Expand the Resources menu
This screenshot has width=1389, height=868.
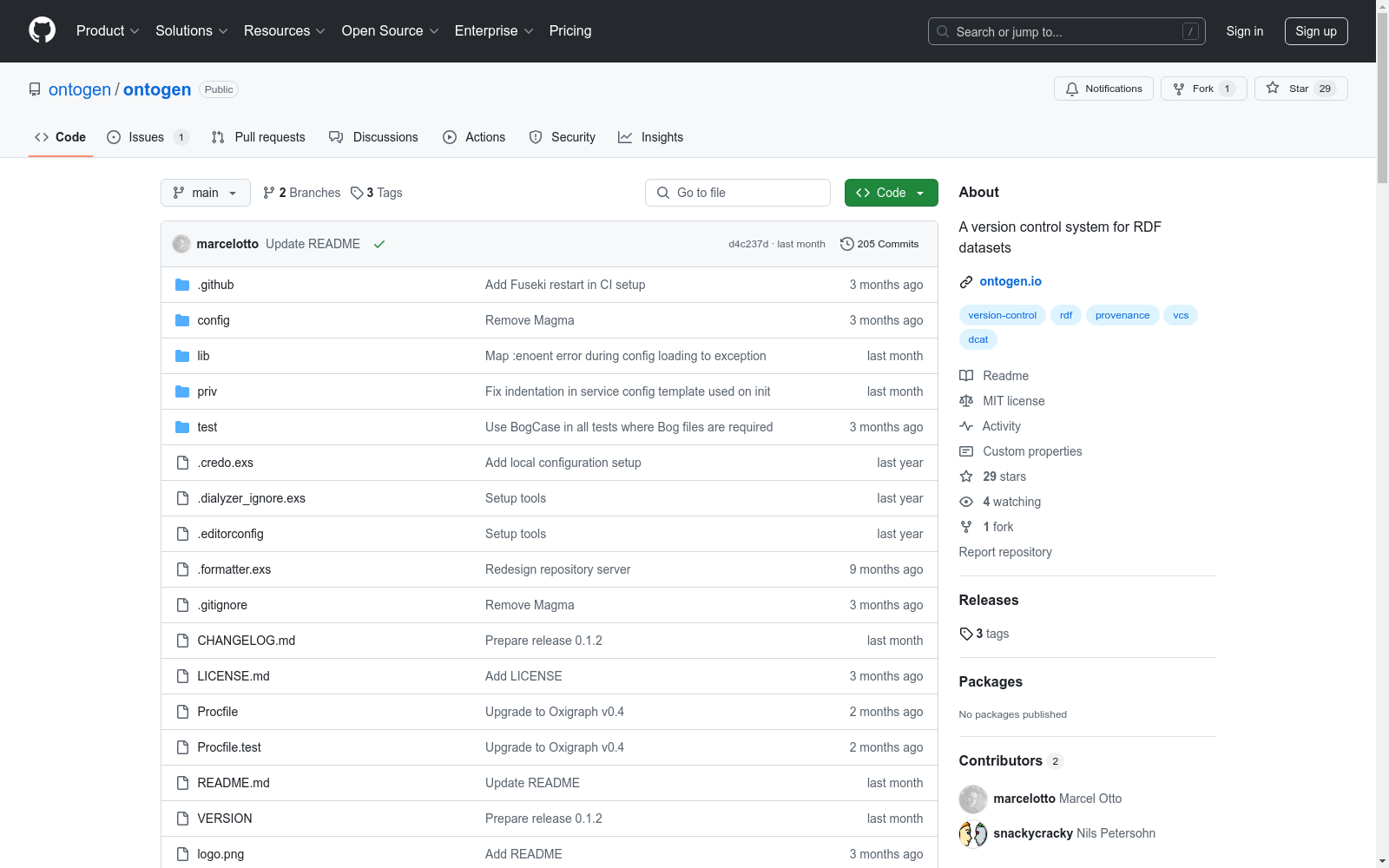coord(285,30)
